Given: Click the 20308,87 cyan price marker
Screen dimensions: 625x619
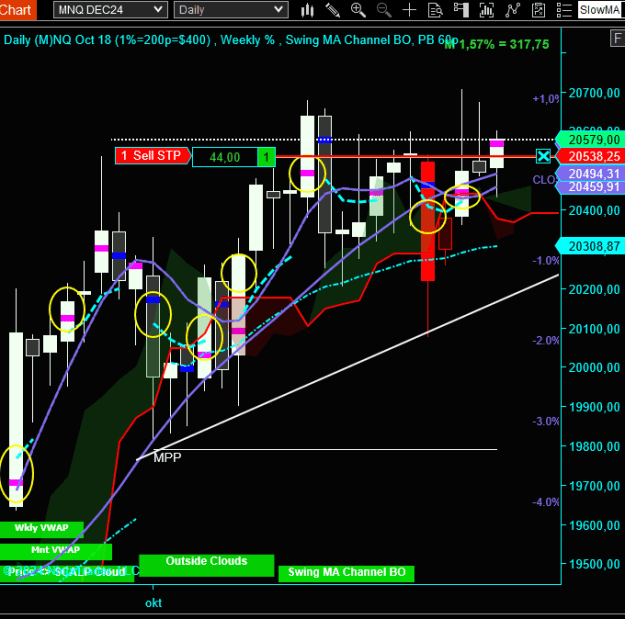Looking at the screenshot, I should pyautogui.click(x=592, y=246).
